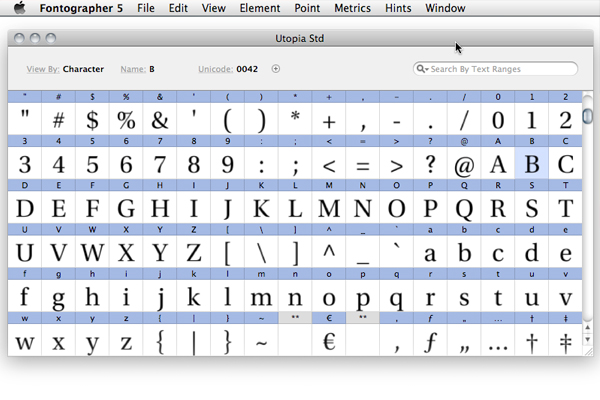
Task: Open the Element menu
Action: 260,8
